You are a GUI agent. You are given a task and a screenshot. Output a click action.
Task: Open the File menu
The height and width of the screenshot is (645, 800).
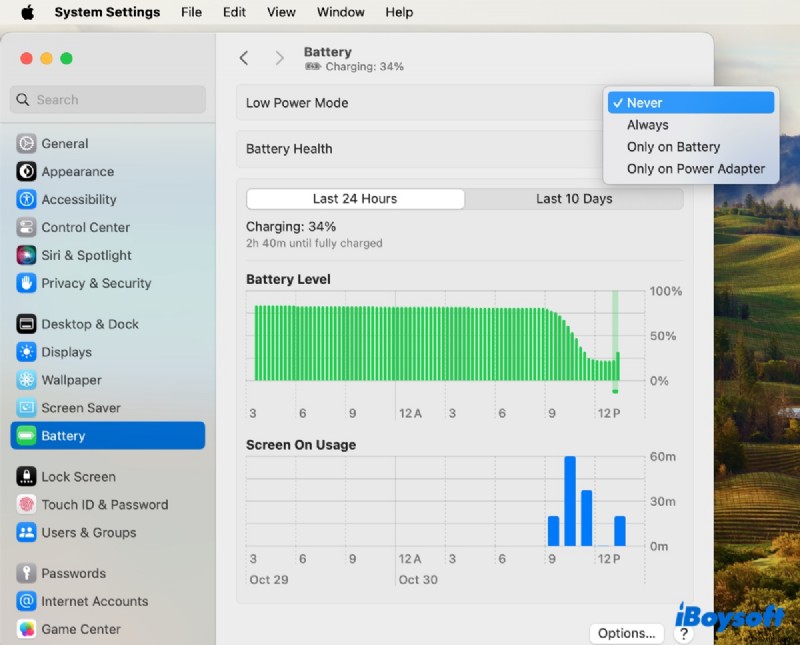pyautogui.click(x=191, y=12)
